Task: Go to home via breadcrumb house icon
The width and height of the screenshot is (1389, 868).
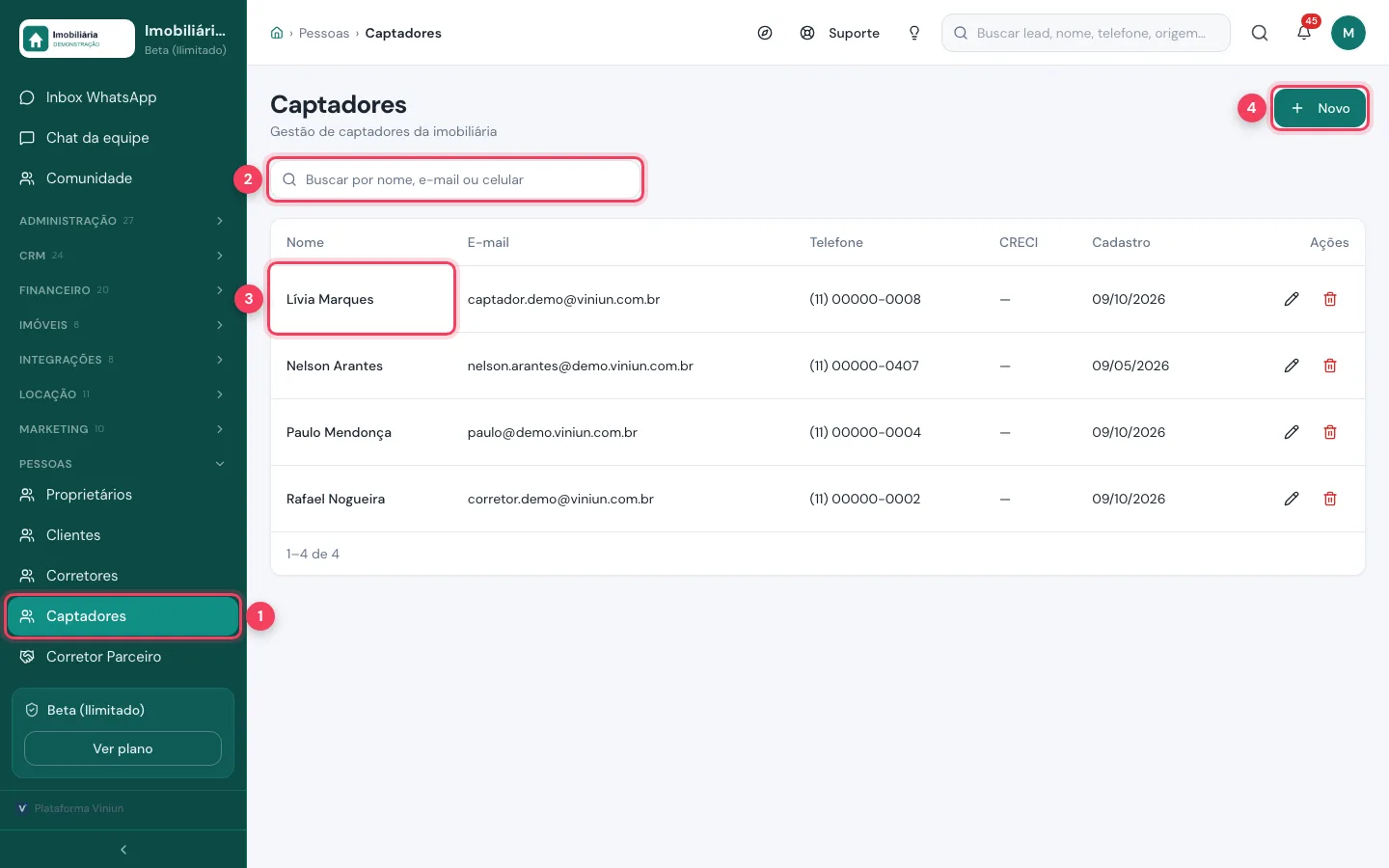Action: point(277,33)
